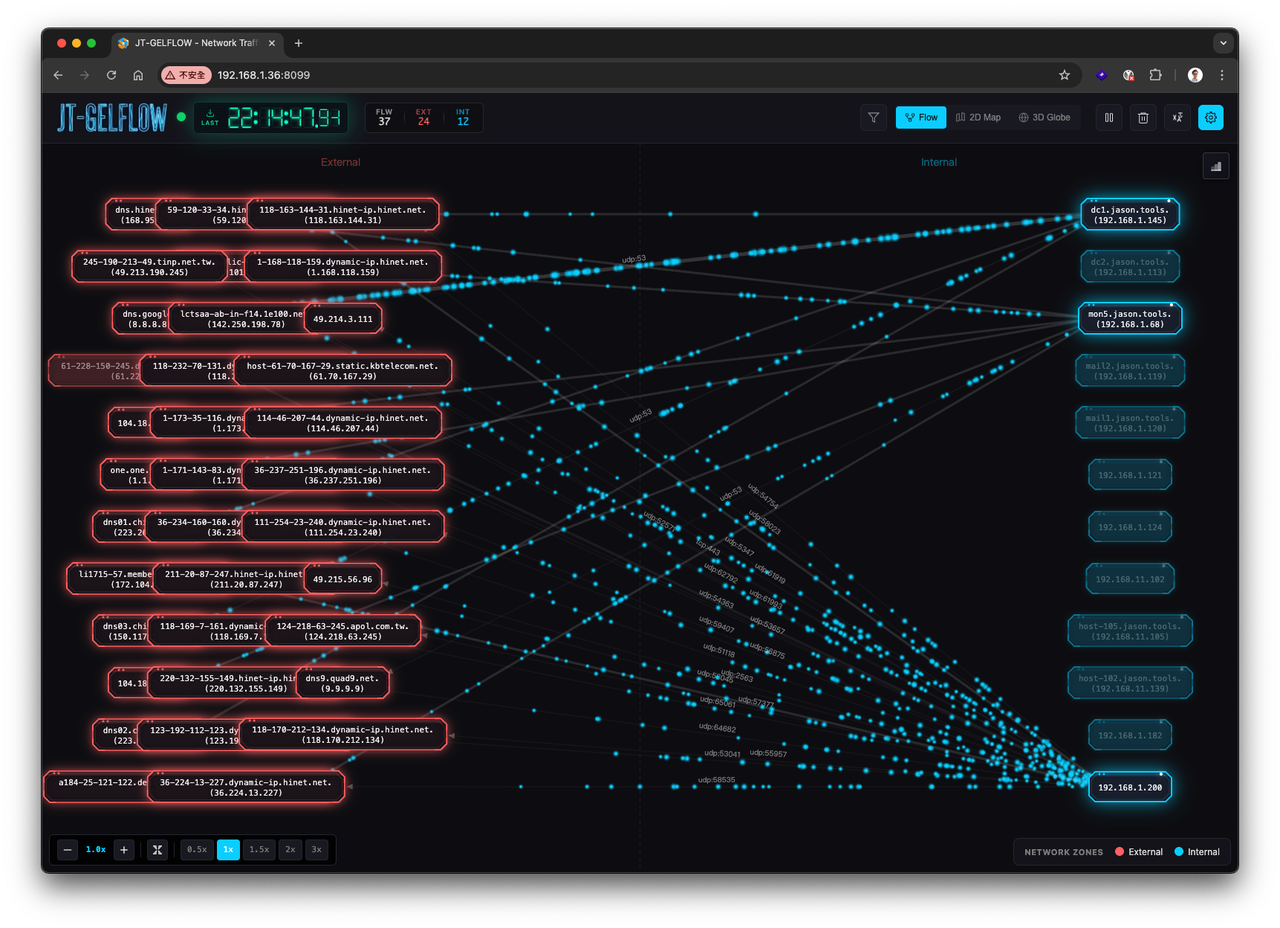
Task: Zoom in with the plus button
Action: [124, 849]
